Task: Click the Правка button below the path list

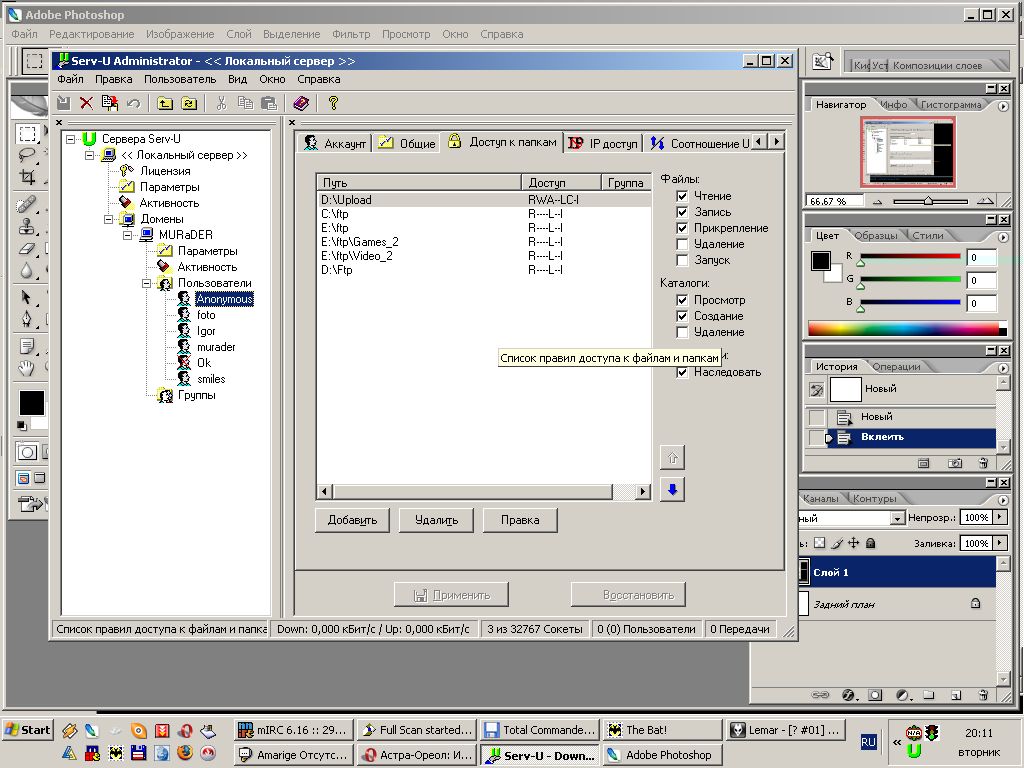Action: tap(520, 520)
